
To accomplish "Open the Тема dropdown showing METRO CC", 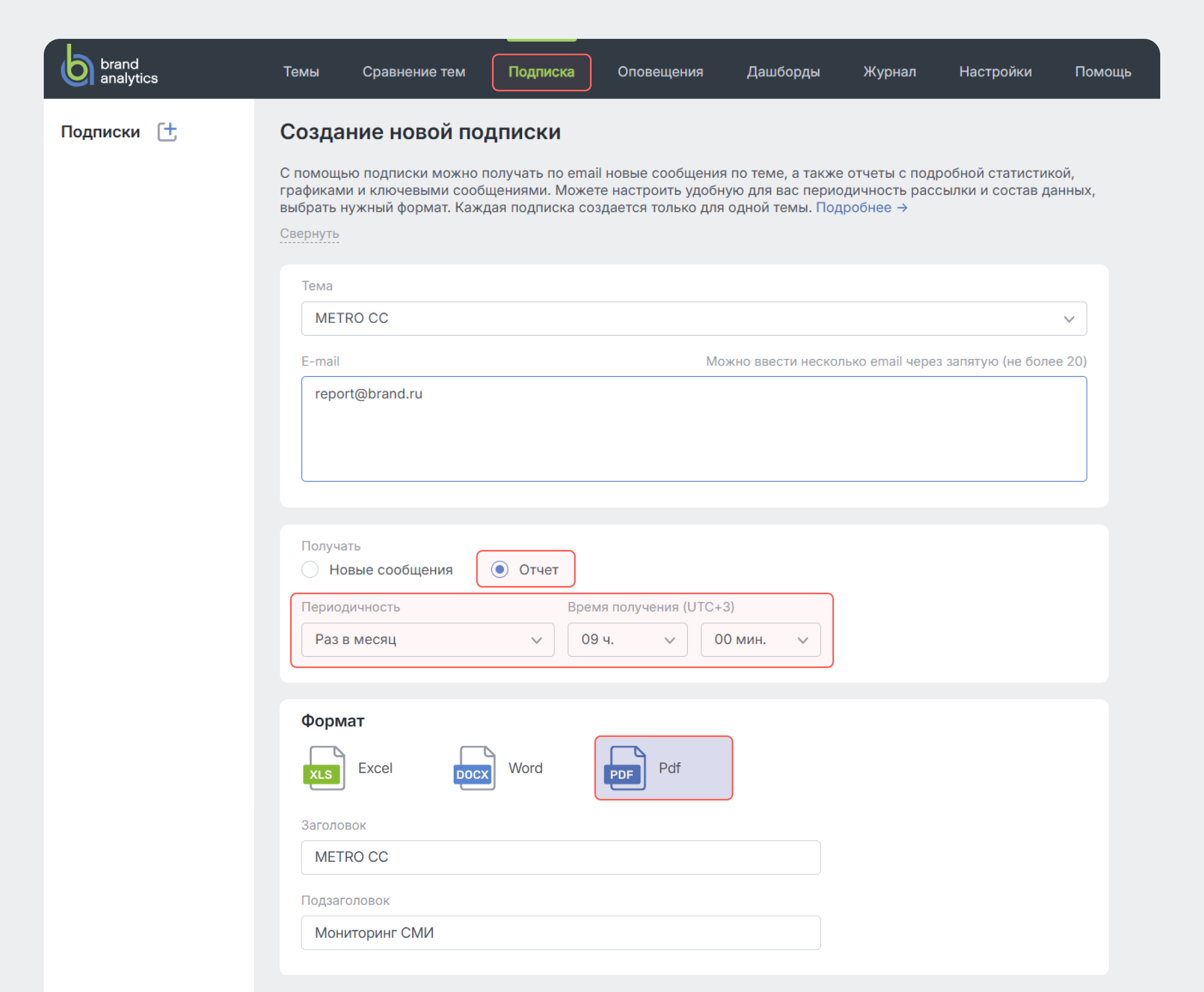I will point(694,318).
